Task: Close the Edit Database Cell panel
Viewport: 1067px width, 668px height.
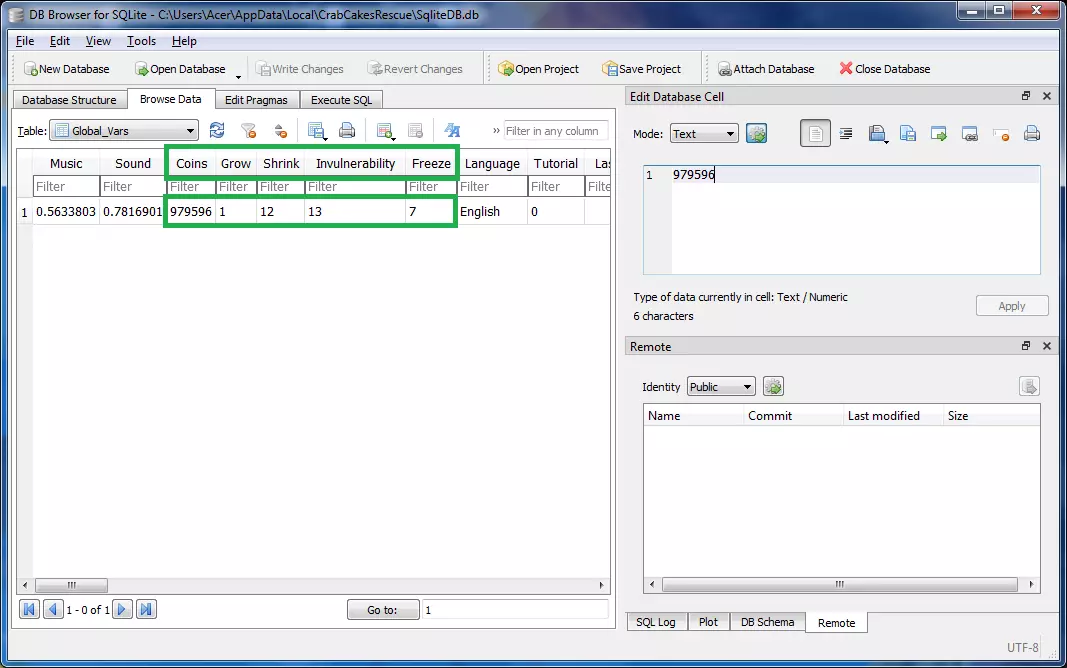Action: click(1047, 96)
